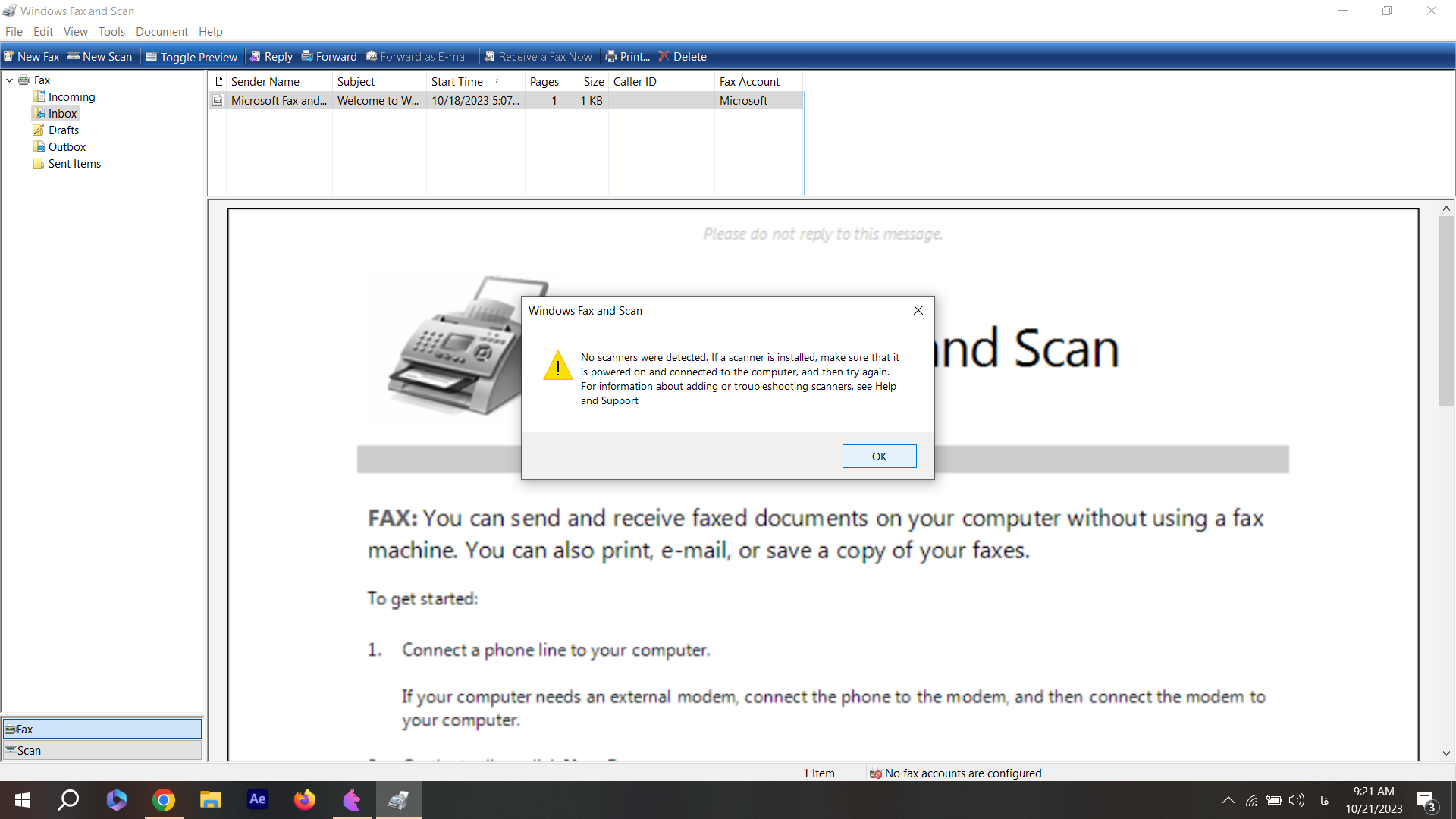
Task: Start a New Scan from toolbar
Action: (100, 57)
